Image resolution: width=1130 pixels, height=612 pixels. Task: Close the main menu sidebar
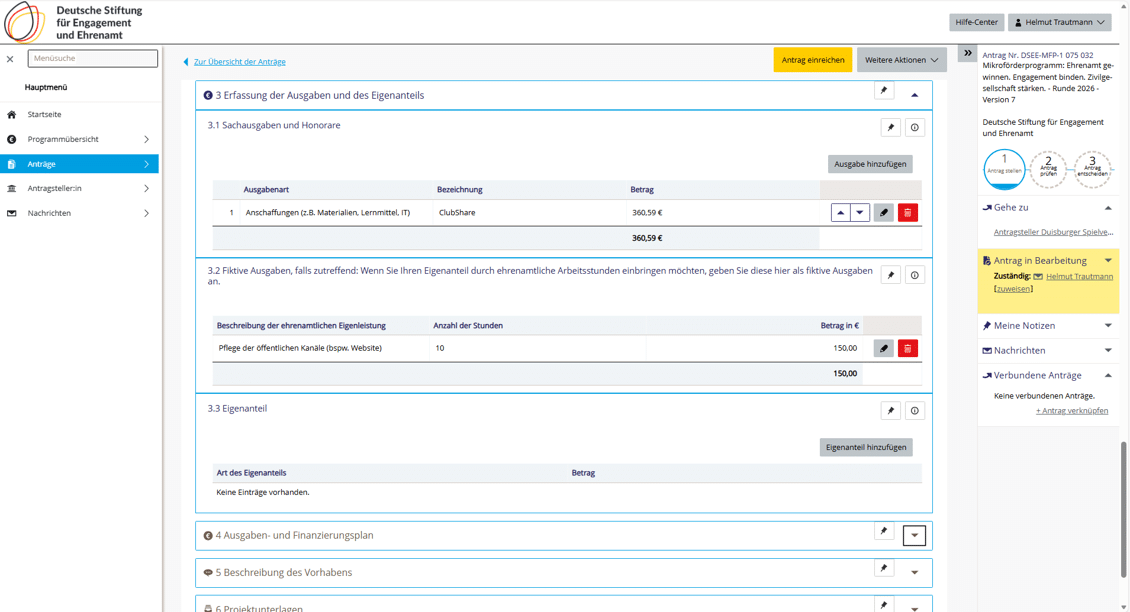pyautogui.click(x=10, y=59)
